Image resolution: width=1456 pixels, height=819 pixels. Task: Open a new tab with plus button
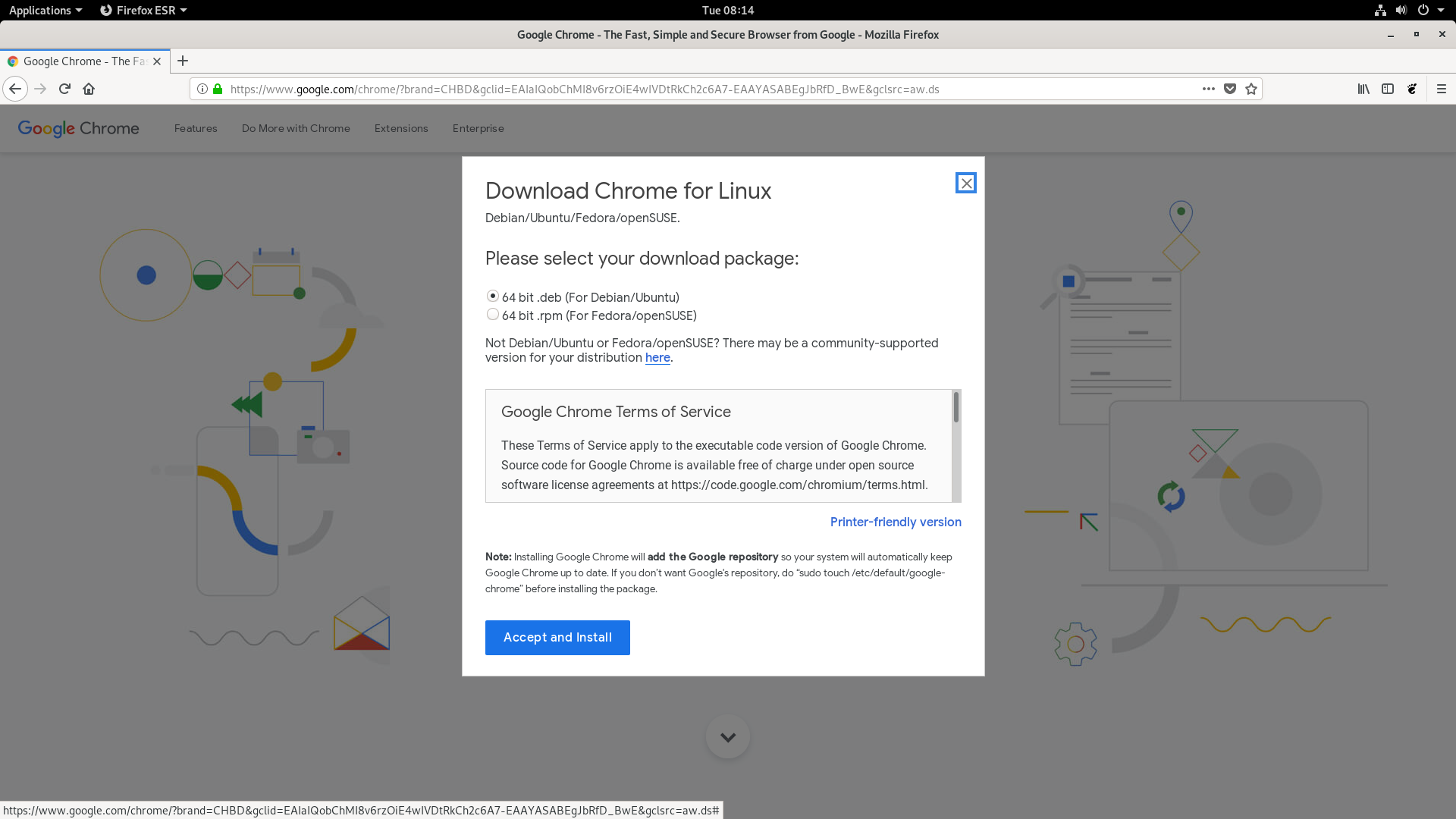pos(183,61)
